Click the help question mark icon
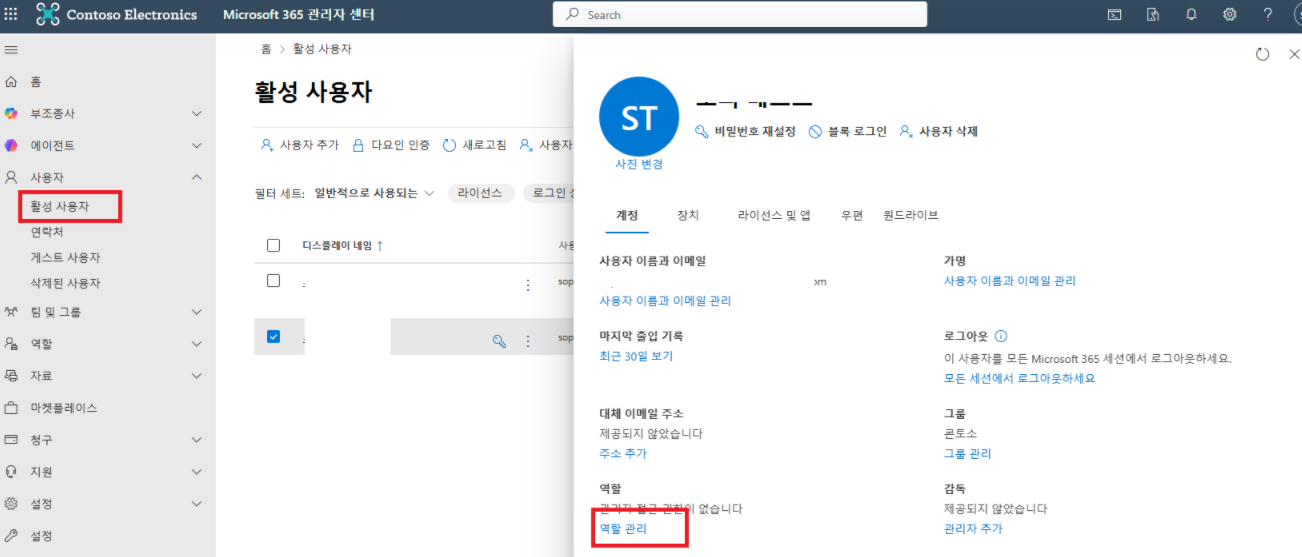1302x557 pixels. [x=1268, y=15]
